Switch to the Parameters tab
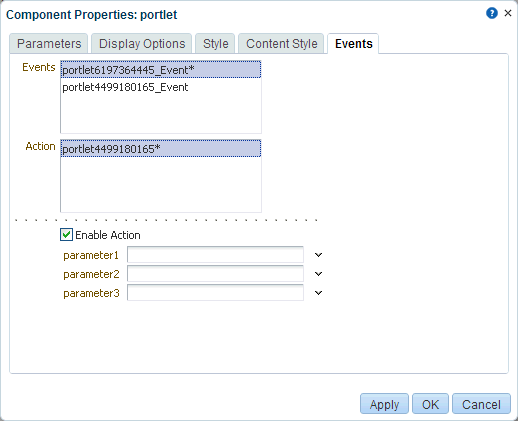Screen dimensions: 518x421 coord(49,43)
